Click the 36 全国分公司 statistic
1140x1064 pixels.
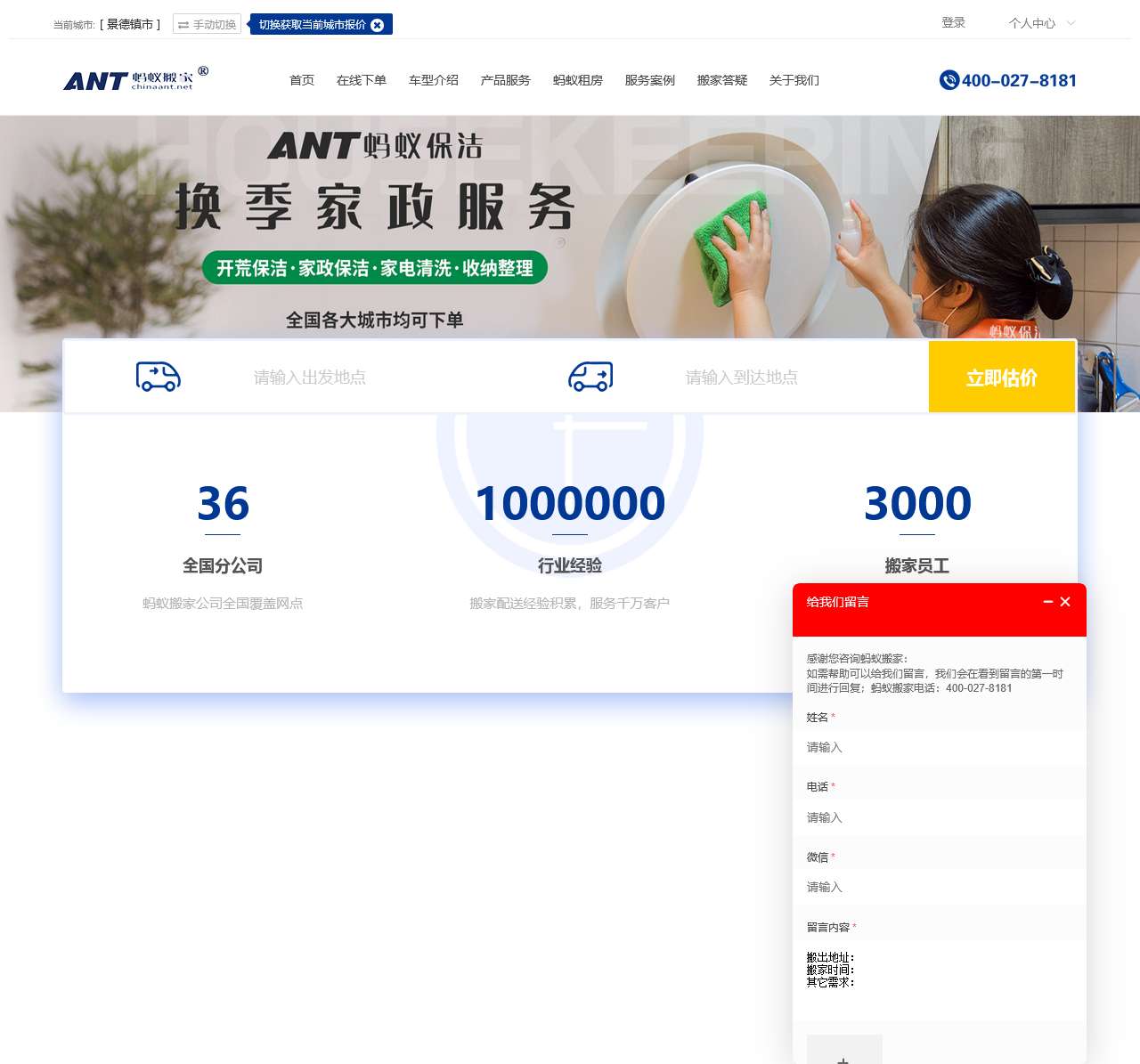click(x=223, y=529)
